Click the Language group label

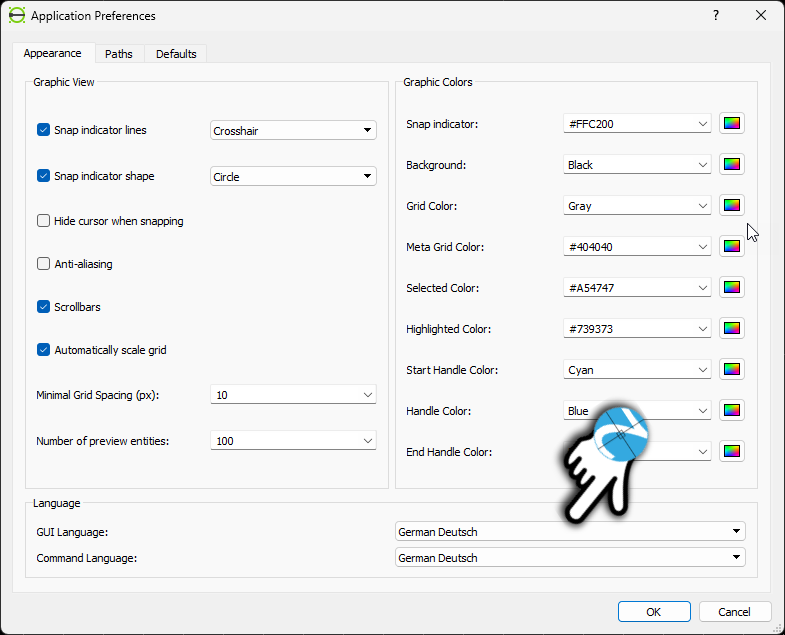coord(57,503)
